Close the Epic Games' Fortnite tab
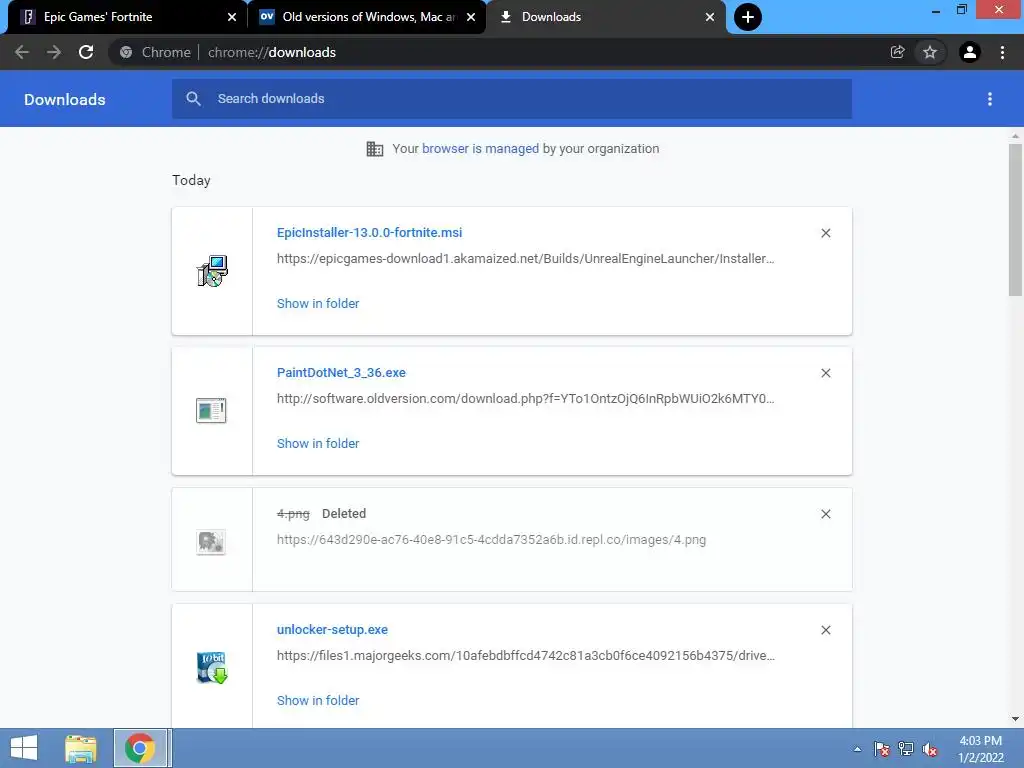Image resolution: width=1024 pixels, height=768 pixels. (x=232, y=17)
